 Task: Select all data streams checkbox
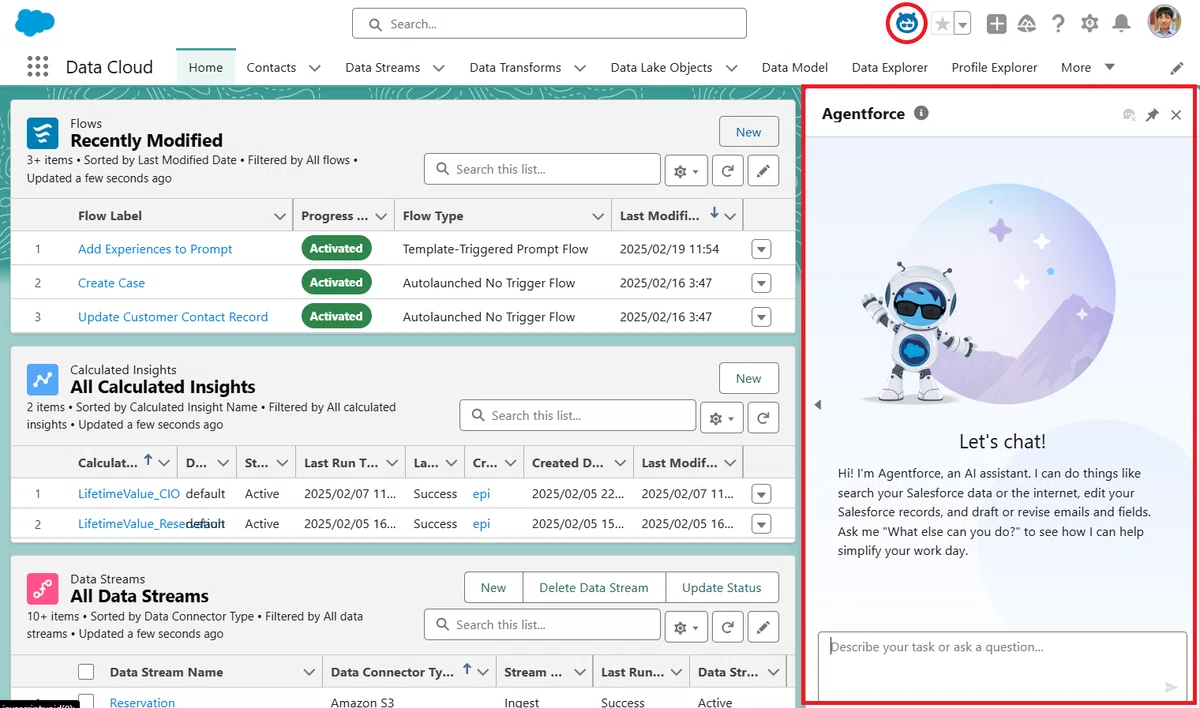click(x=86, y=672)
